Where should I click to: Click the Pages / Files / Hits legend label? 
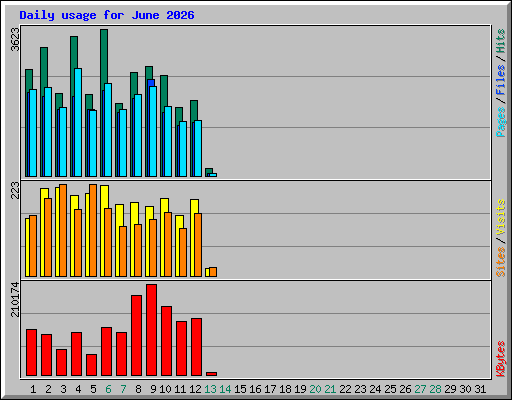tap(500, 83)
